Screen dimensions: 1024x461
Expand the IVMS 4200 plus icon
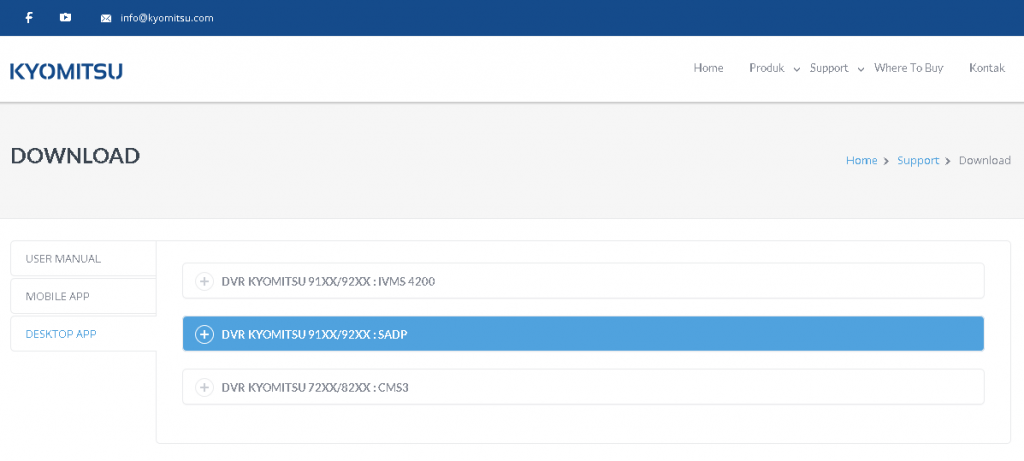pos(204,281)
